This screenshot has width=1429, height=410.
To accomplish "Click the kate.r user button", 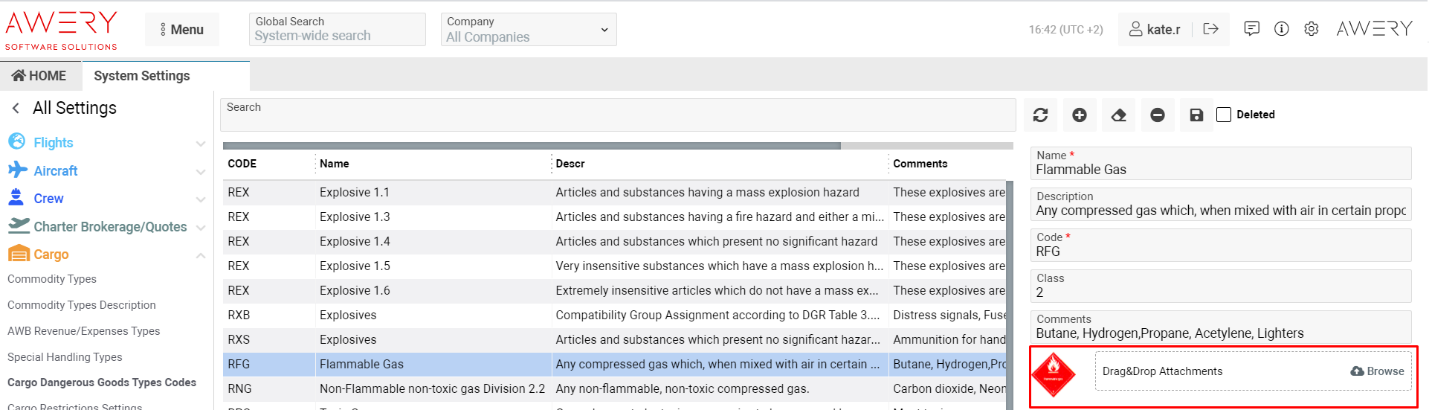I will pyautogui.click(x=1154, y=29).
